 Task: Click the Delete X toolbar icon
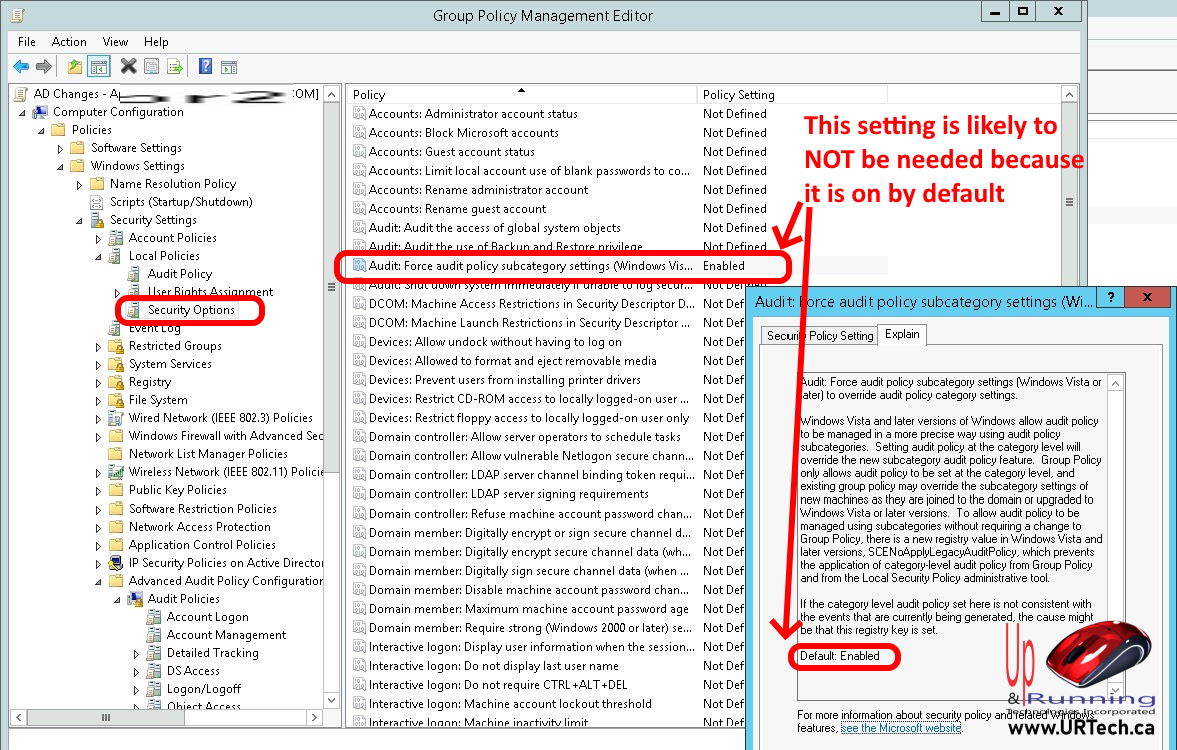[128, 67]
